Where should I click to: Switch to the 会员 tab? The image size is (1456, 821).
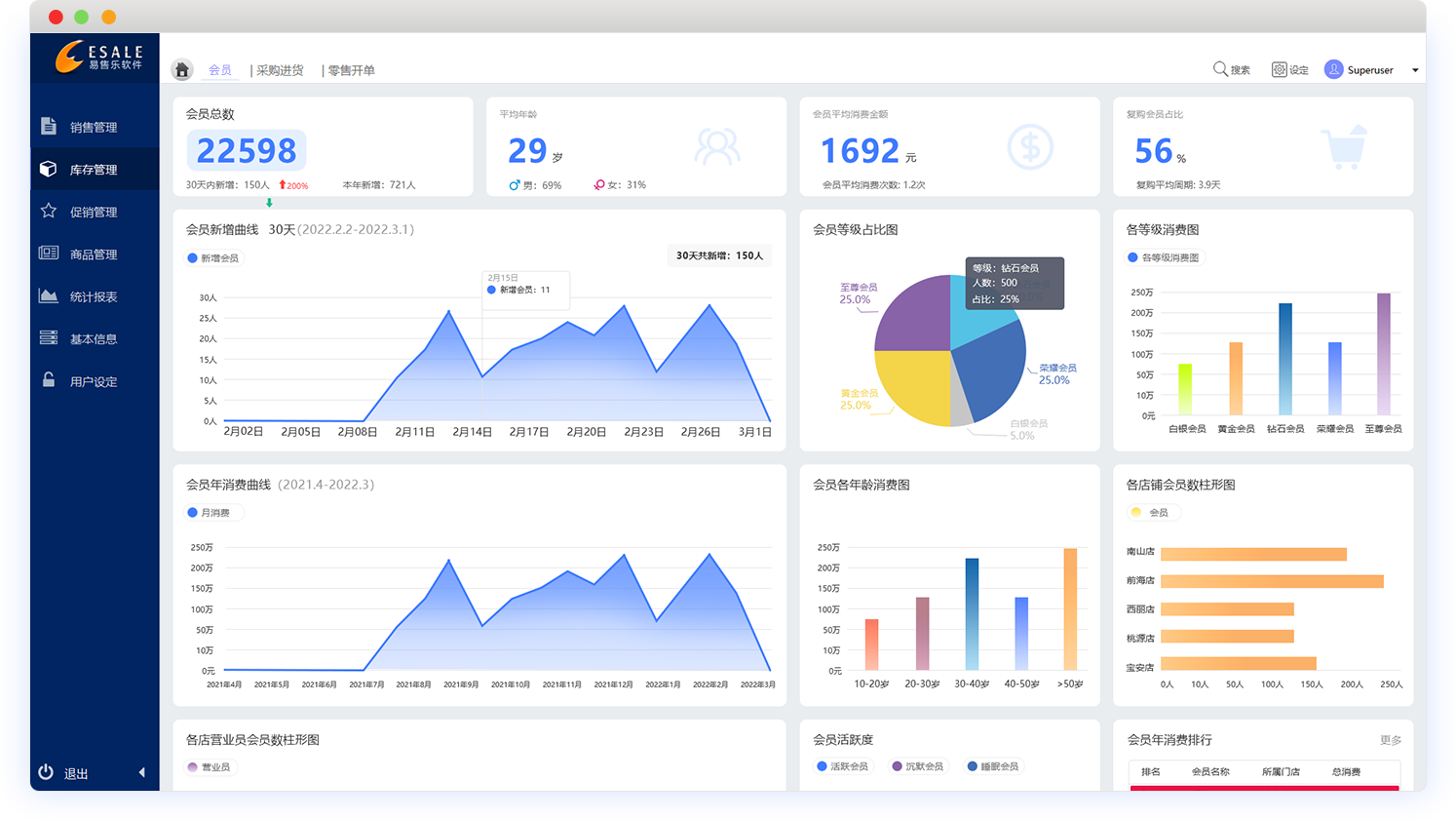220,70
